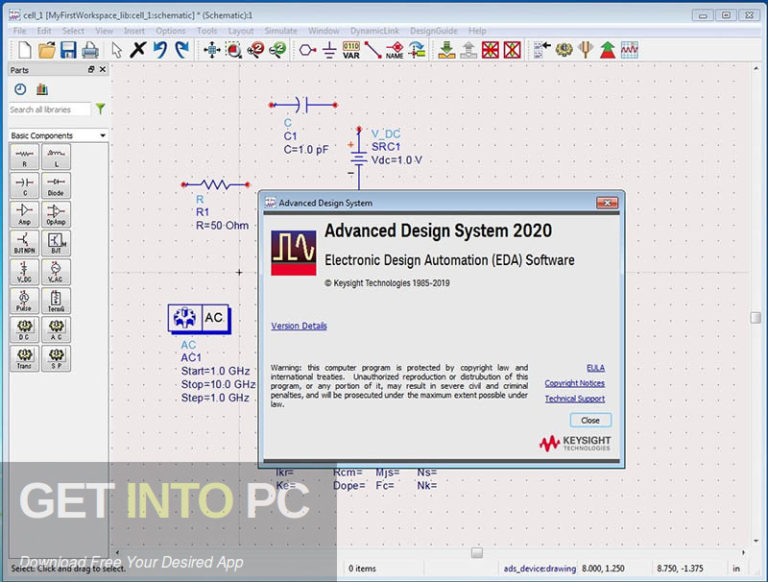
Task: Click the vertical scrollbar handle of canvas
Action: coord(755,317)
